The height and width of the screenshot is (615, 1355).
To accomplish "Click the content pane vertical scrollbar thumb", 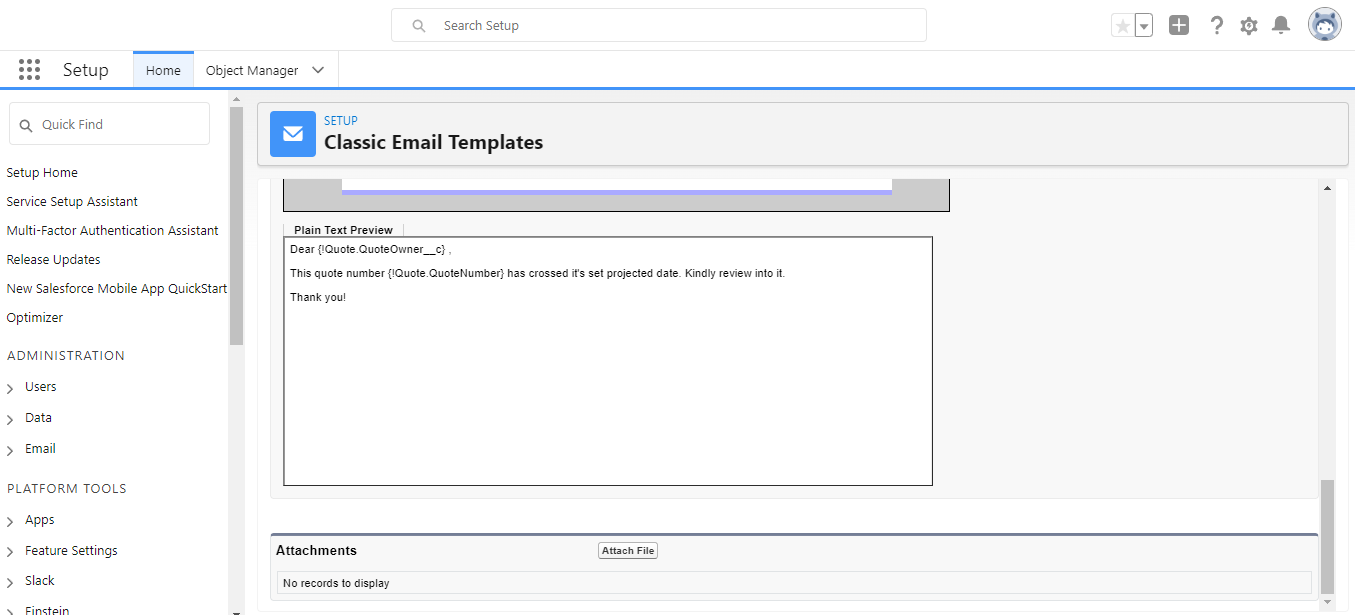I will click(1327, 537).
